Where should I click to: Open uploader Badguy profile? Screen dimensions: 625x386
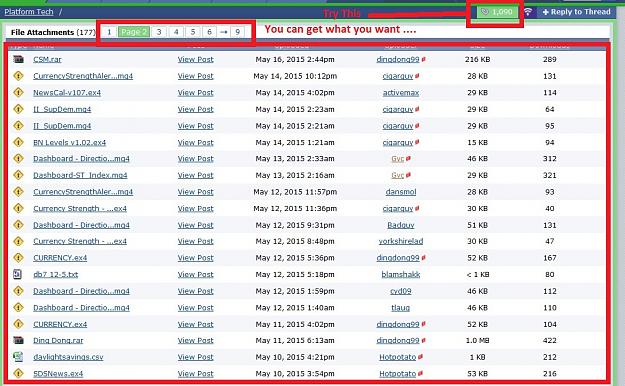point(401,225)
